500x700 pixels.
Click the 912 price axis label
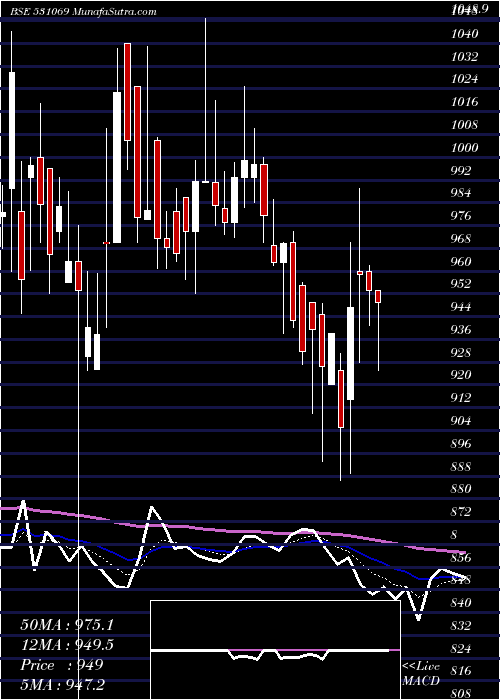coord(461,398)
